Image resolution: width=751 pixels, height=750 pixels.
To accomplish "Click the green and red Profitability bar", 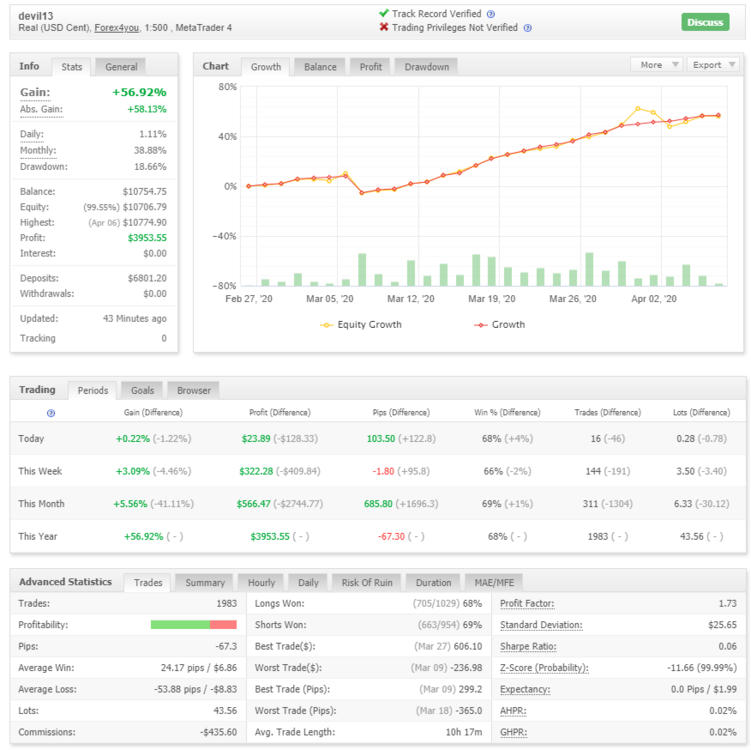I will coord(193,625).
